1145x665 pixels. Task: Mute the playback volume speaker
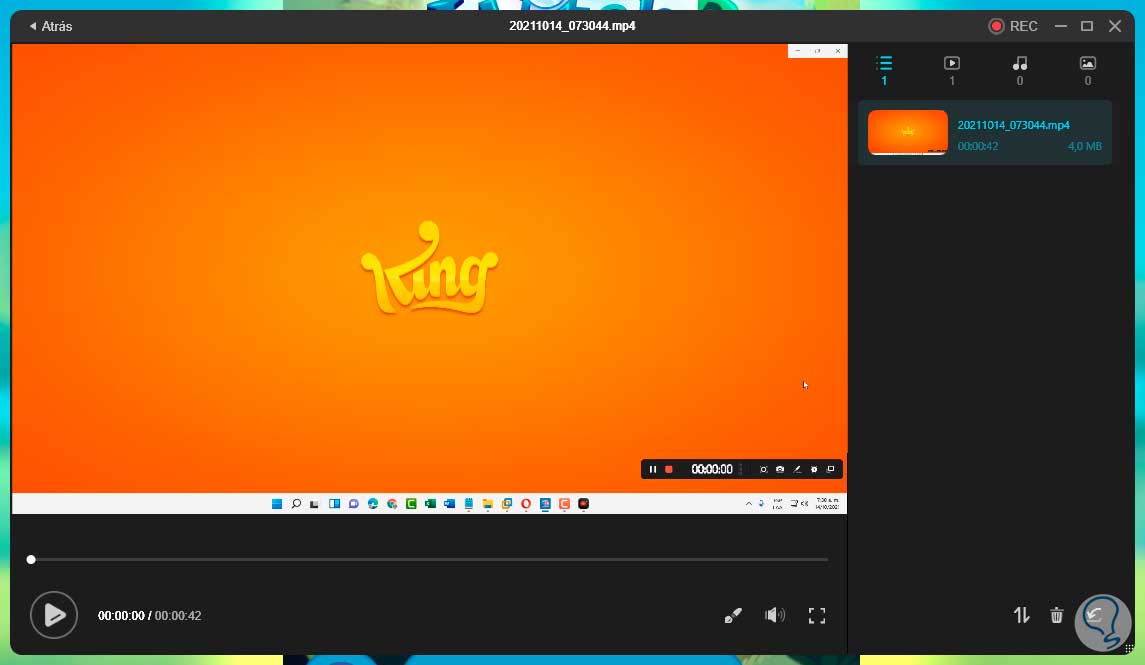tap(775, 615)
